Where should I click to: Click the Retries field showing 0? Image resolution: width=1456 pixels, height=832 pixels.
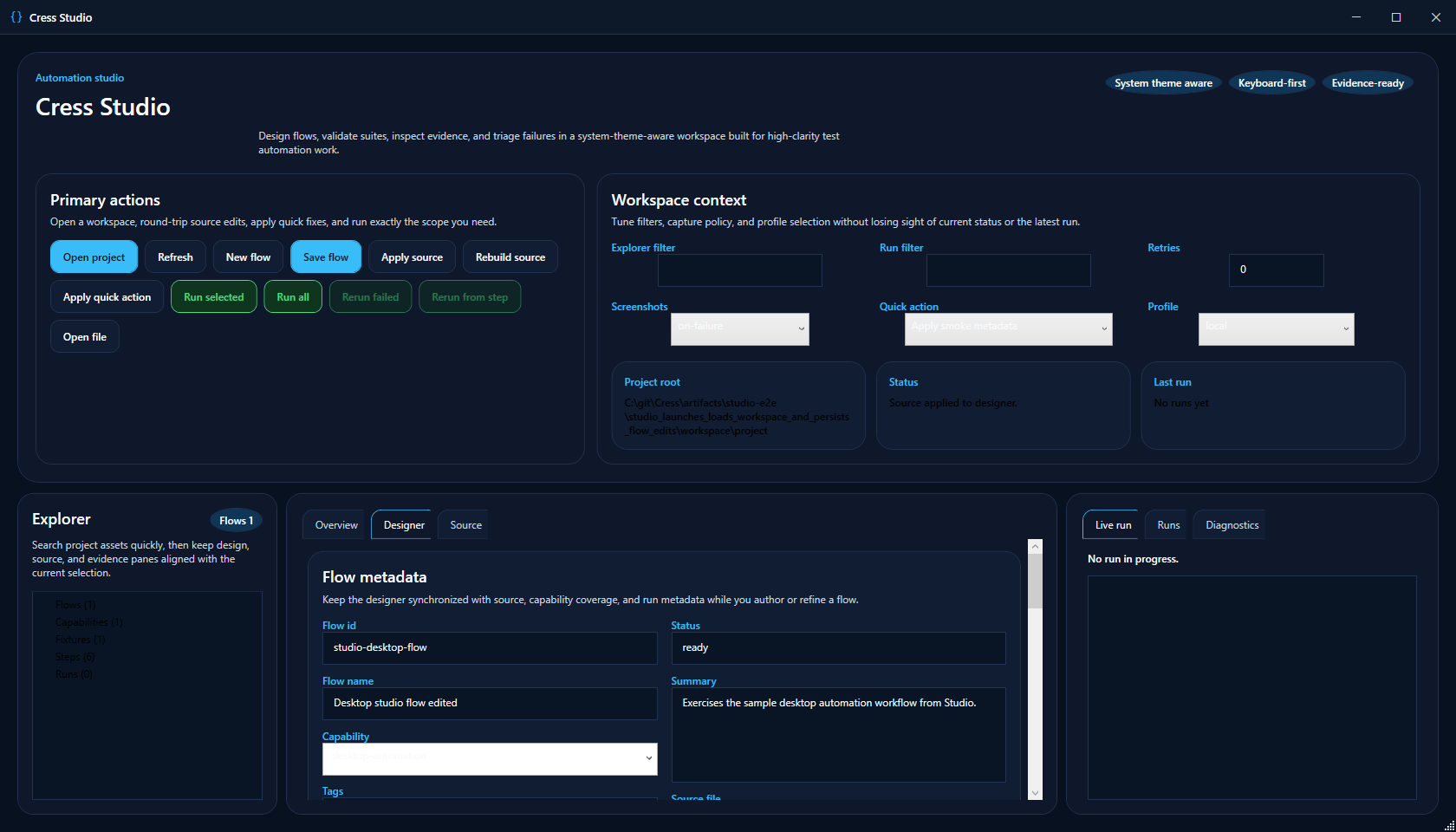tap(1277, 270)
